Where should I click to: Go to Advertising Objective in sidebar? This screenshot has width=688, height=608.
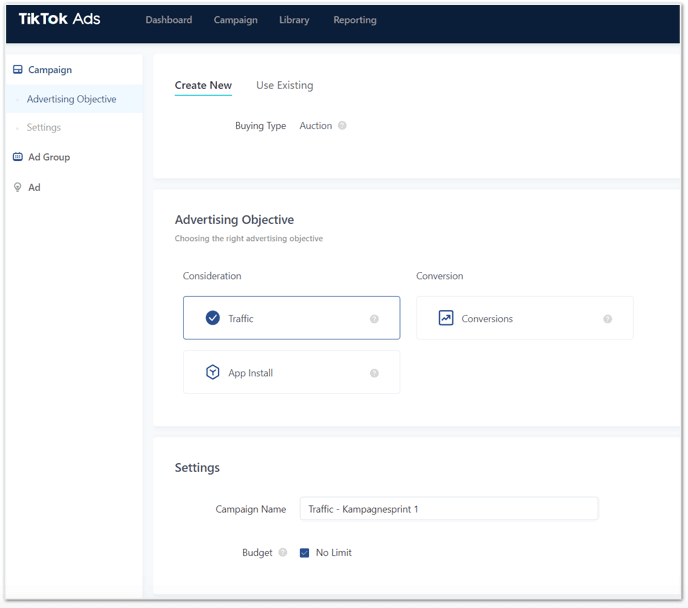point(71,99)
